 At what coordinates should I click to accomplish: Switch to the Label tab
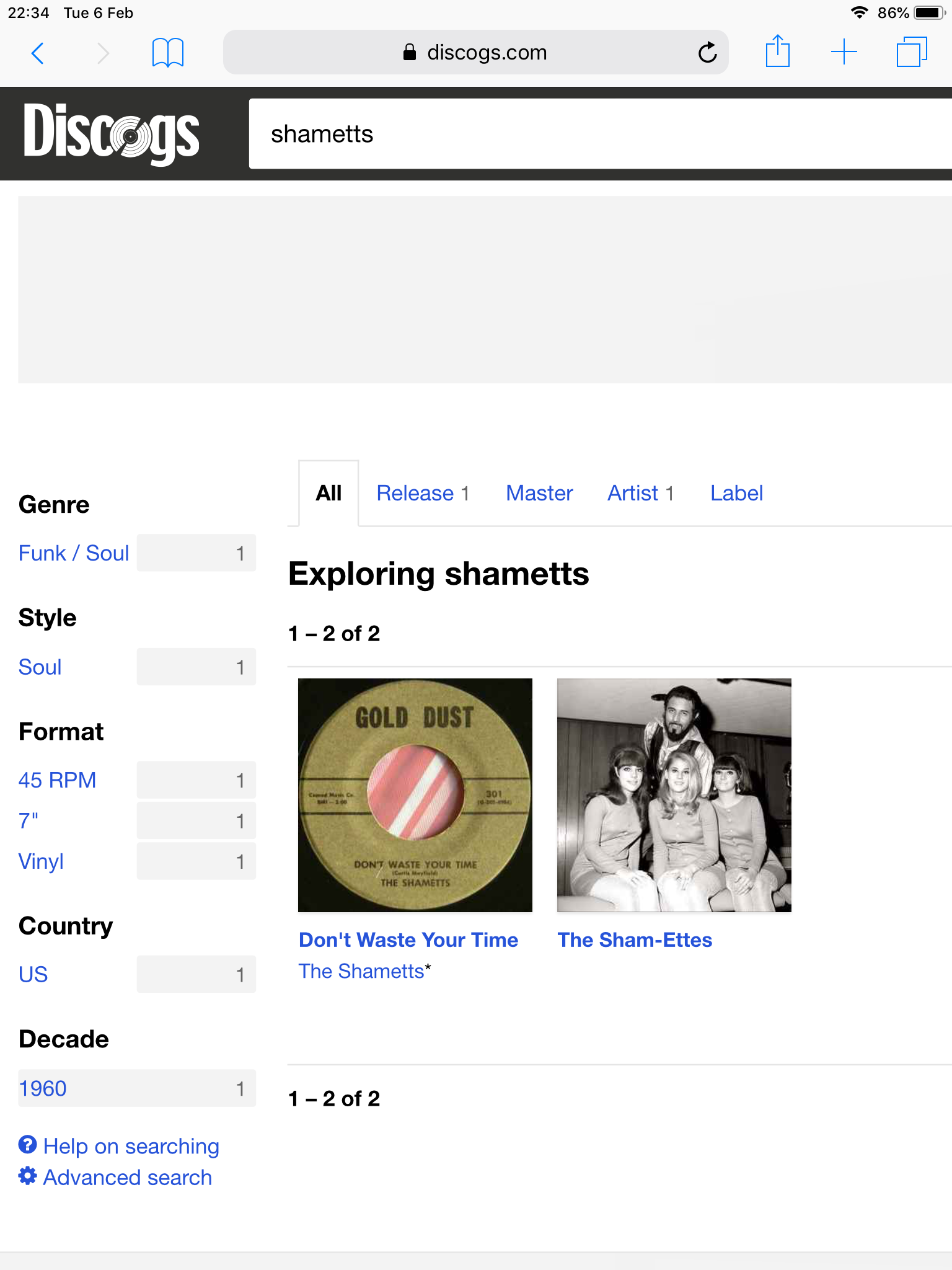736,494
